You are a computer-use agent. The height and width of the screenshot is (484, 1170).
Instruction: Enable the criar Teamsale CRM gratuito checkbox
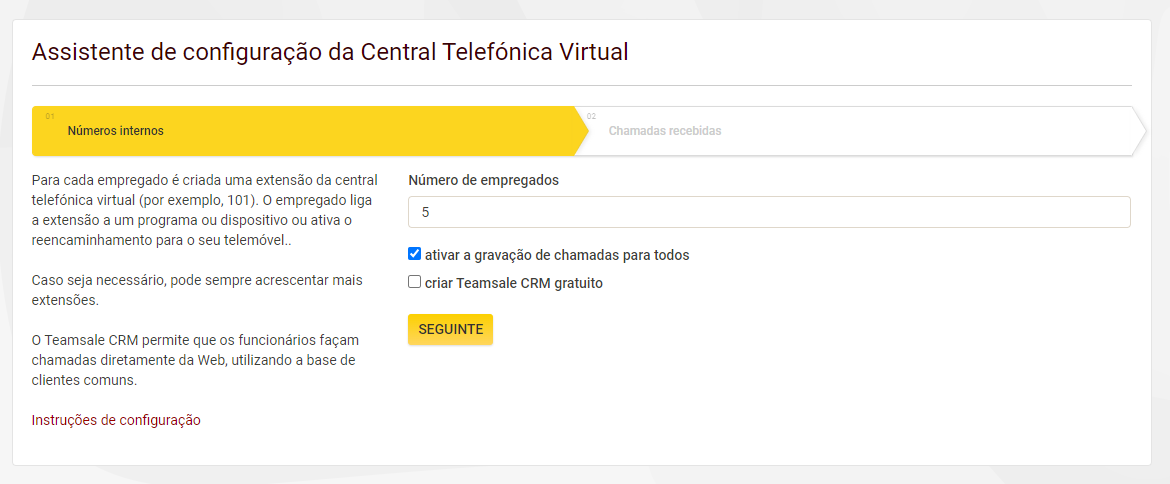(415, 282)
